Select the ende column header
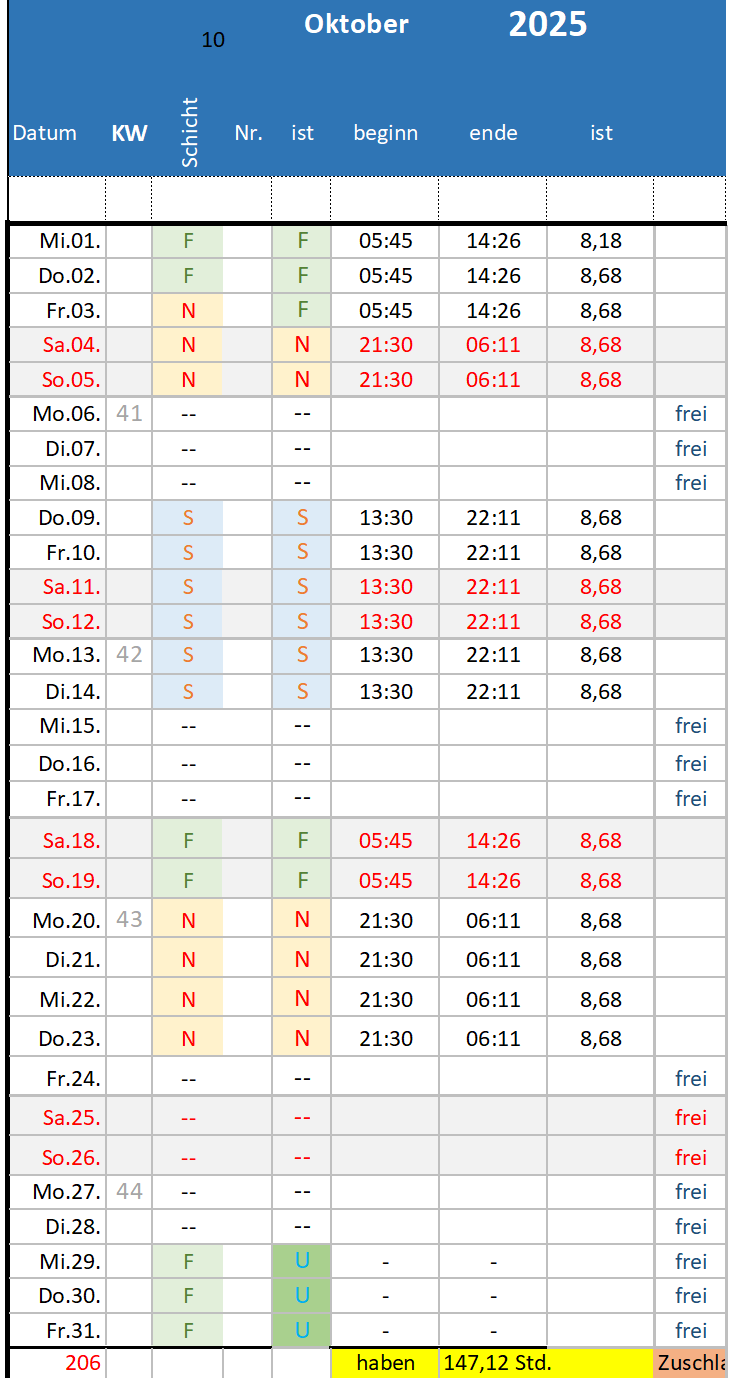This screenshot has width=735, height=1378. pyautogui.click(x=493, y=133)
